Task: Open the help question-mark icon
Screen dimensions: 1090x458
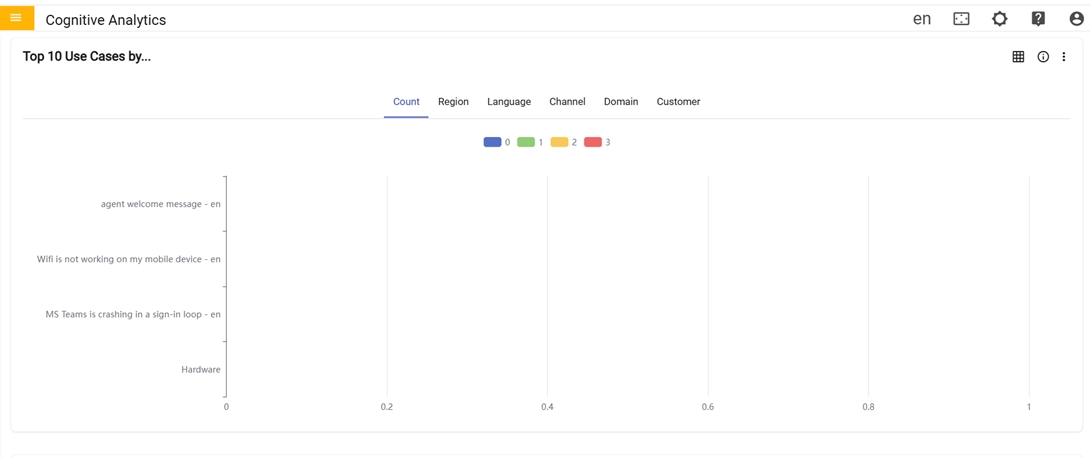Action: pos(1038,19)
